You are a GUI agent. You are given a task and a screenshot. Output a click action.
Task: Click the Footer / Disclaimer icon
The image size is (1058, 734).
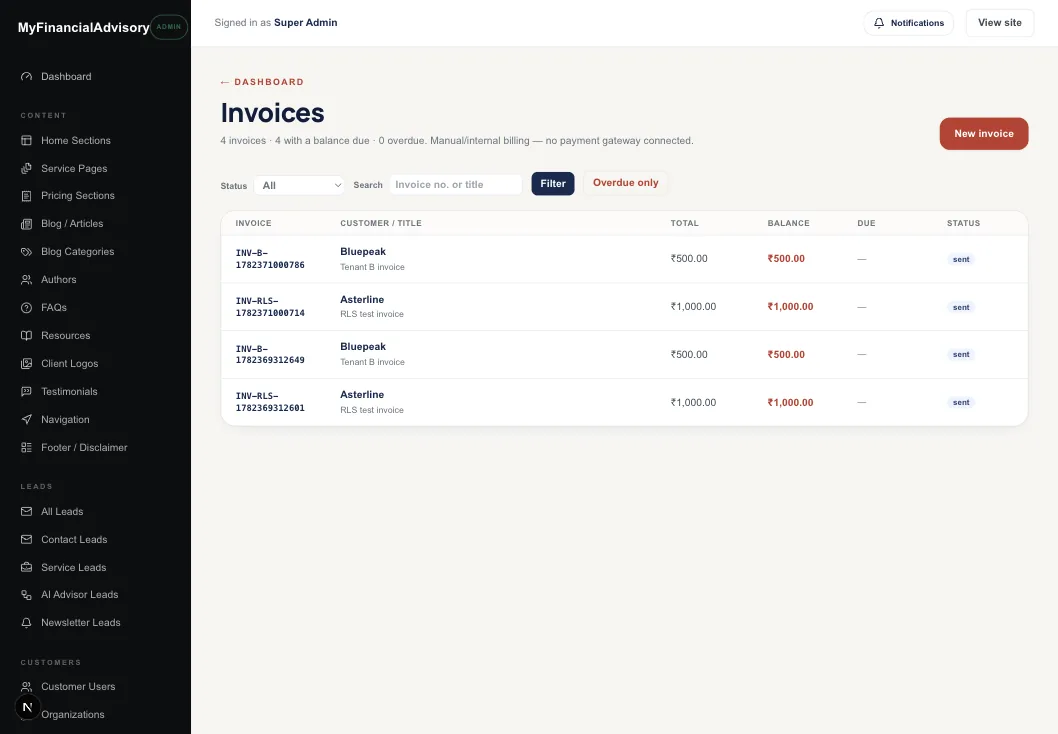point(26,447)
